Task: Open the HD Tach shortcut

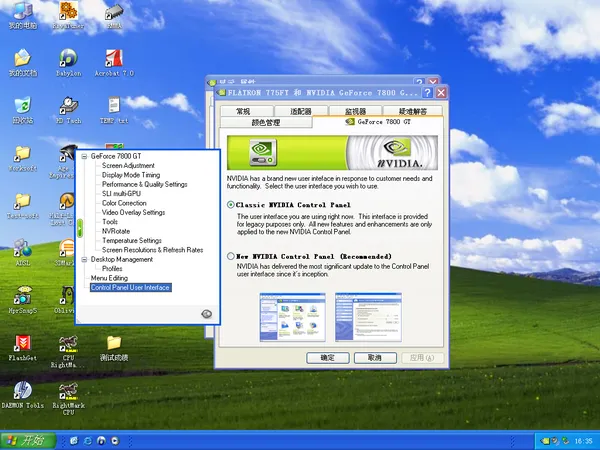Action: [68, 110]
